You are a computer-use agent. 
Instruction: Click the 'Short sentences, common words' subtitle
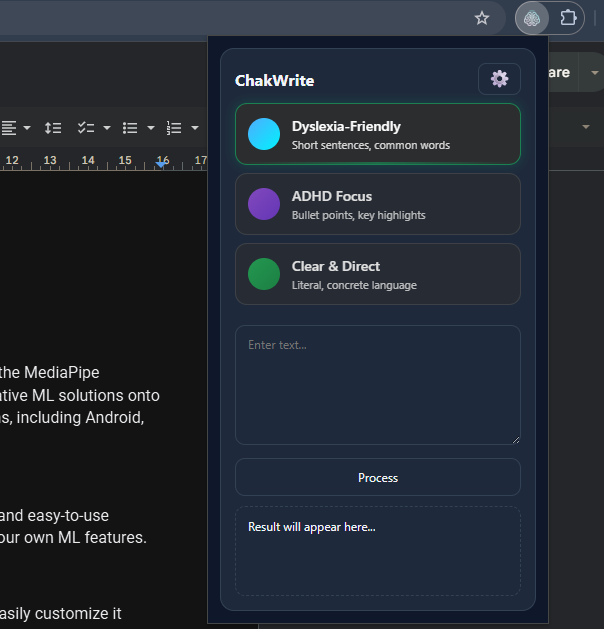[x=371, y=145]
